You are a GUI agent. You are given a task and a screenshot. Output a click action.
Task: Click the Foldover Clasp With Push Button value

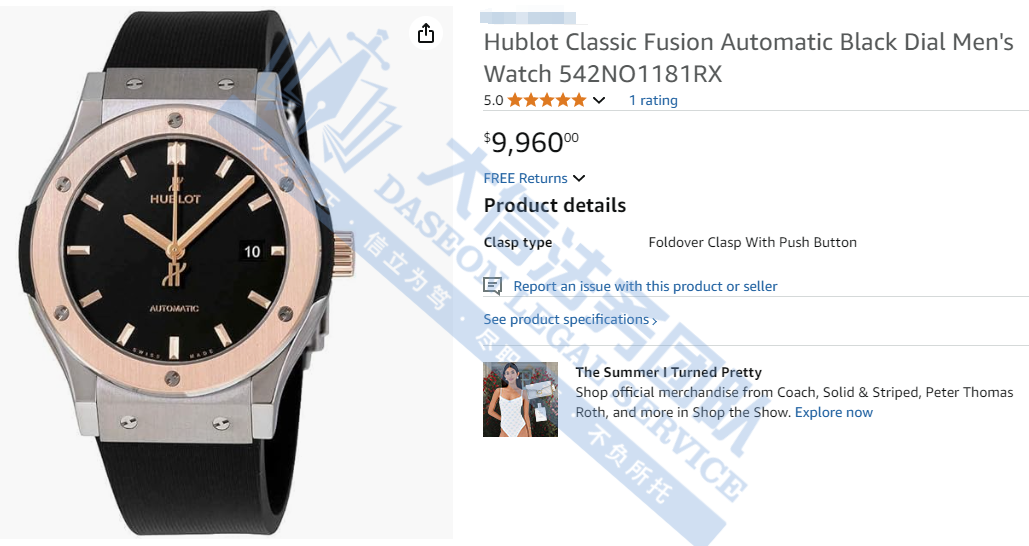(752, 242)
